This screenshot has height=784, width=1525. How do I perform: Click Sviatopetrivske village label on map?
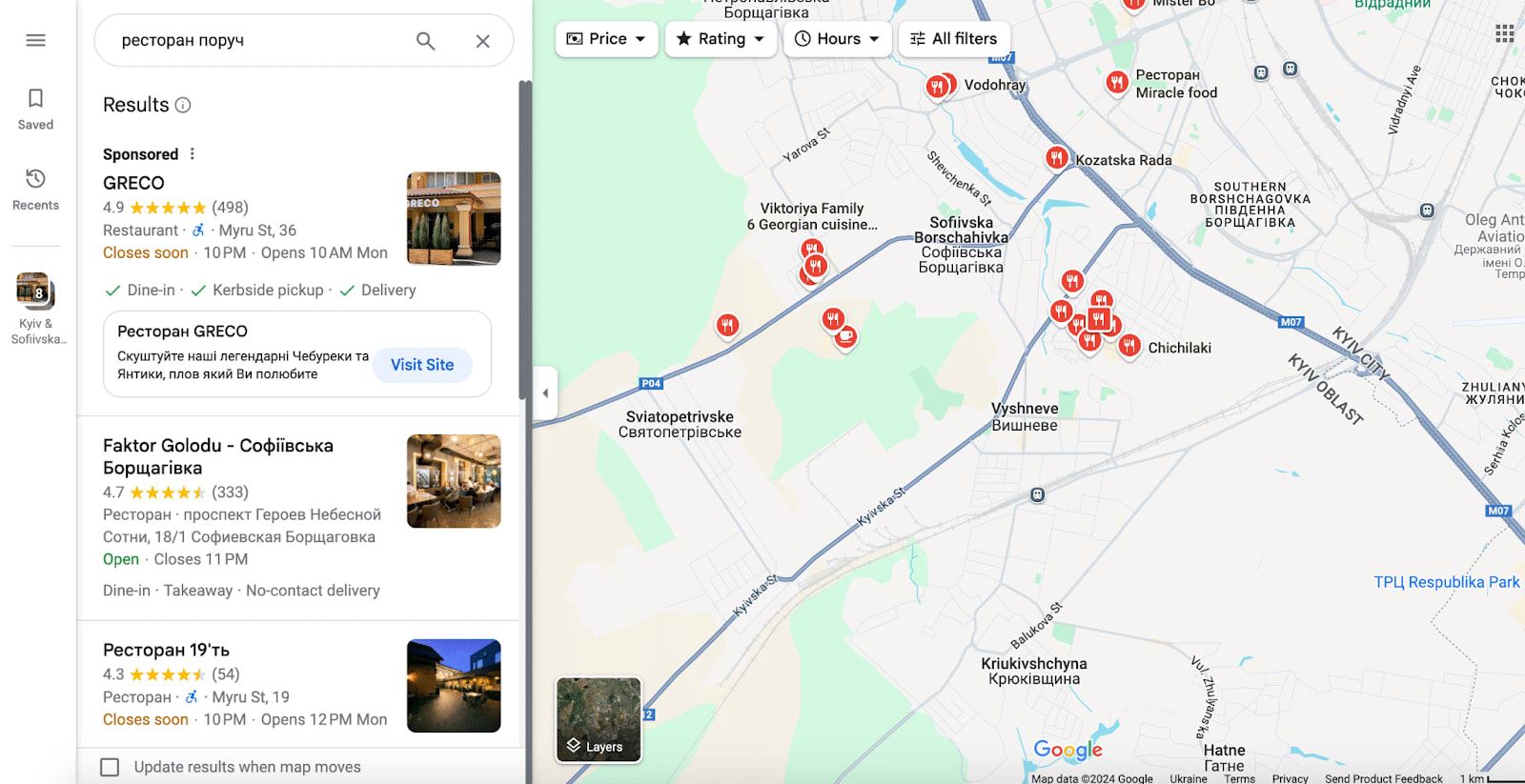pyautogui.click(x=680, y=424)
